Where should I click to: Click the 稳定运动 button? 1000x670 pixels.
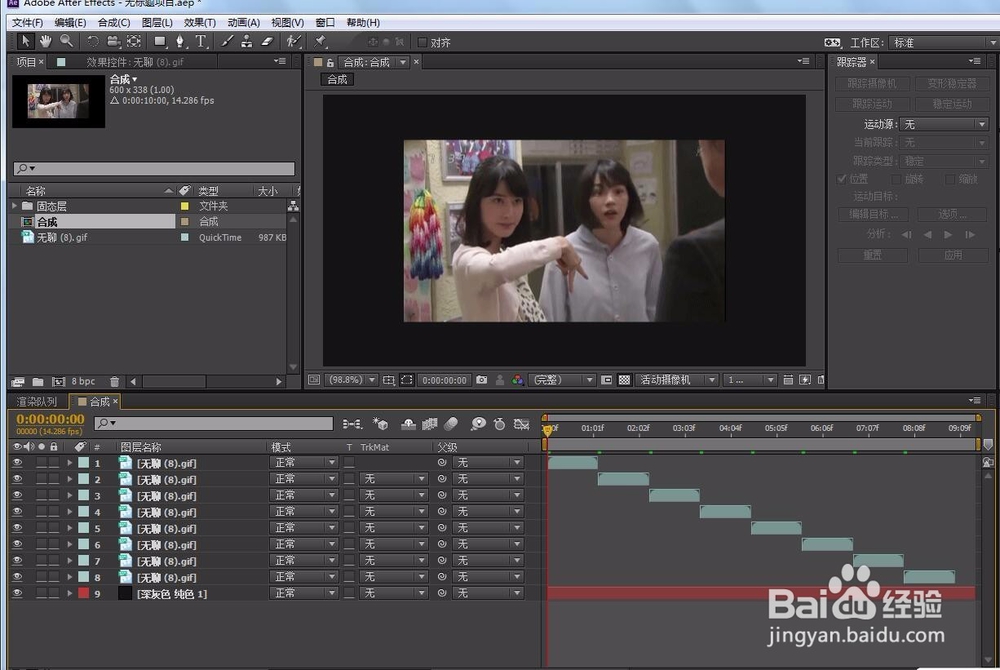pos(952,104)
